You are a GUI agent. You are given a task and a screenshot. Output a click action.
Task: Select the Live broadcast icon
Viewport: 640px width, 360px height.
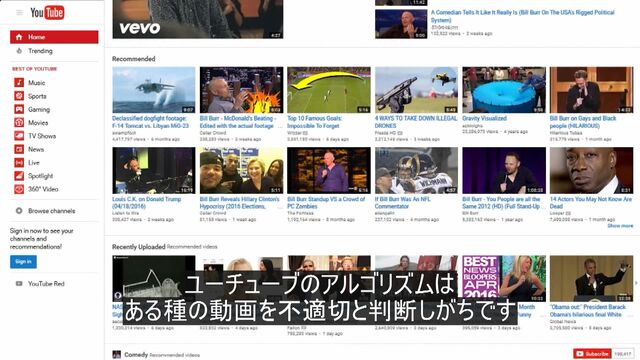19,162
